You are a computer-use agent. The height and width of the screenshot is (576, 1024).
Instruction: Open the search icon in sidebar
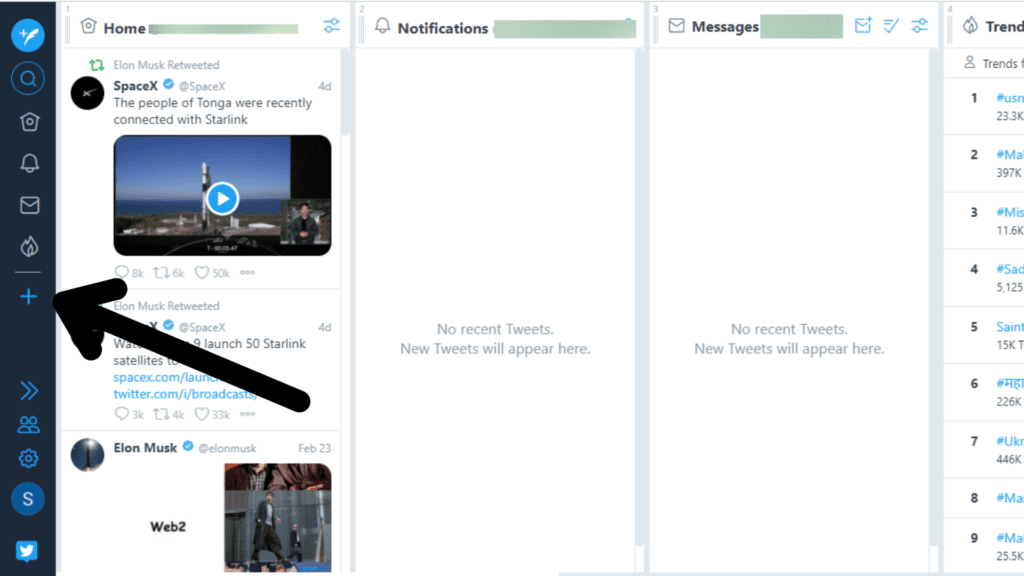click(x=28, y=79)
